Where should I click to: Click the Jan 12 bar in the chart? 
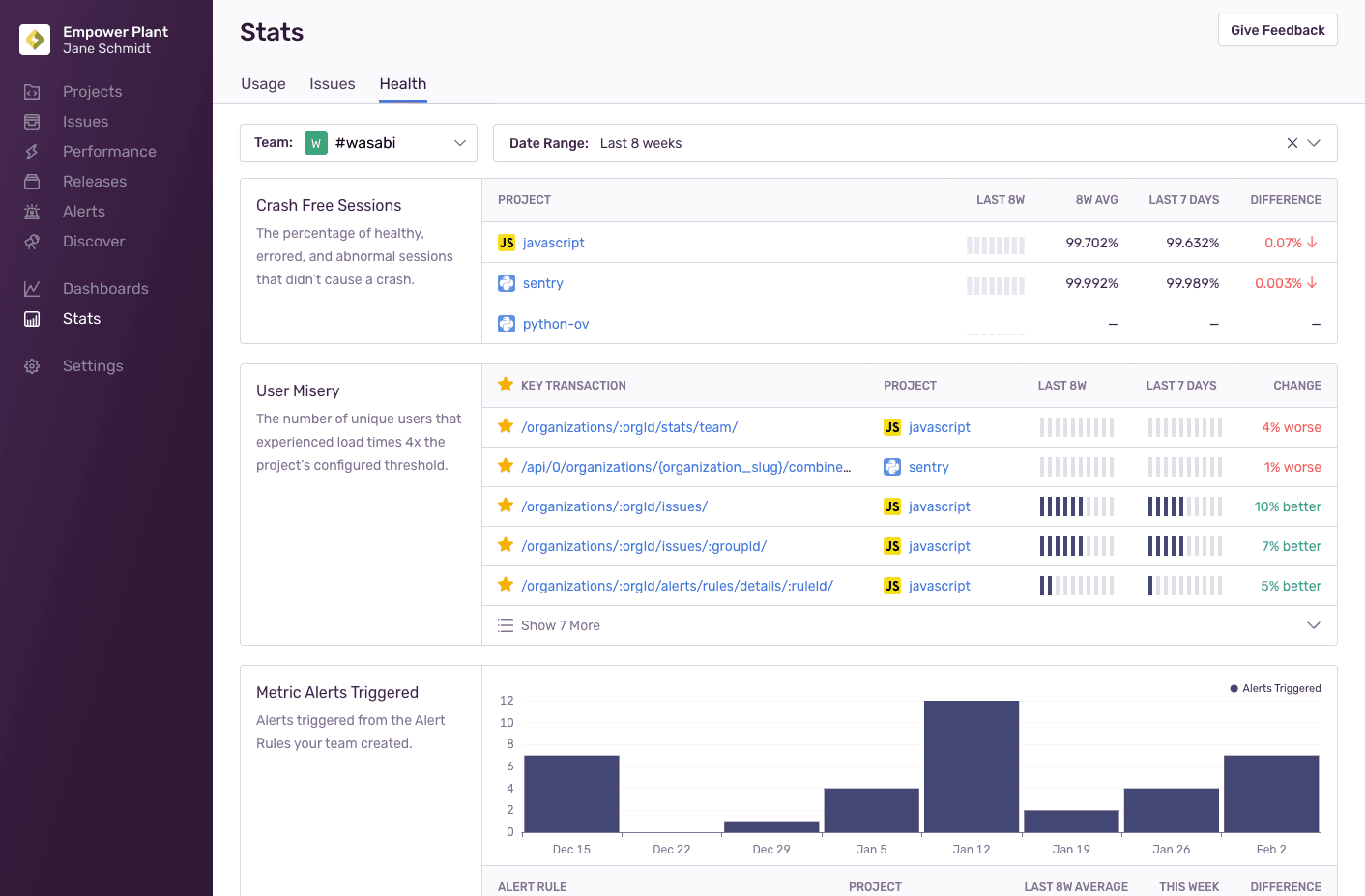(972, 764)
